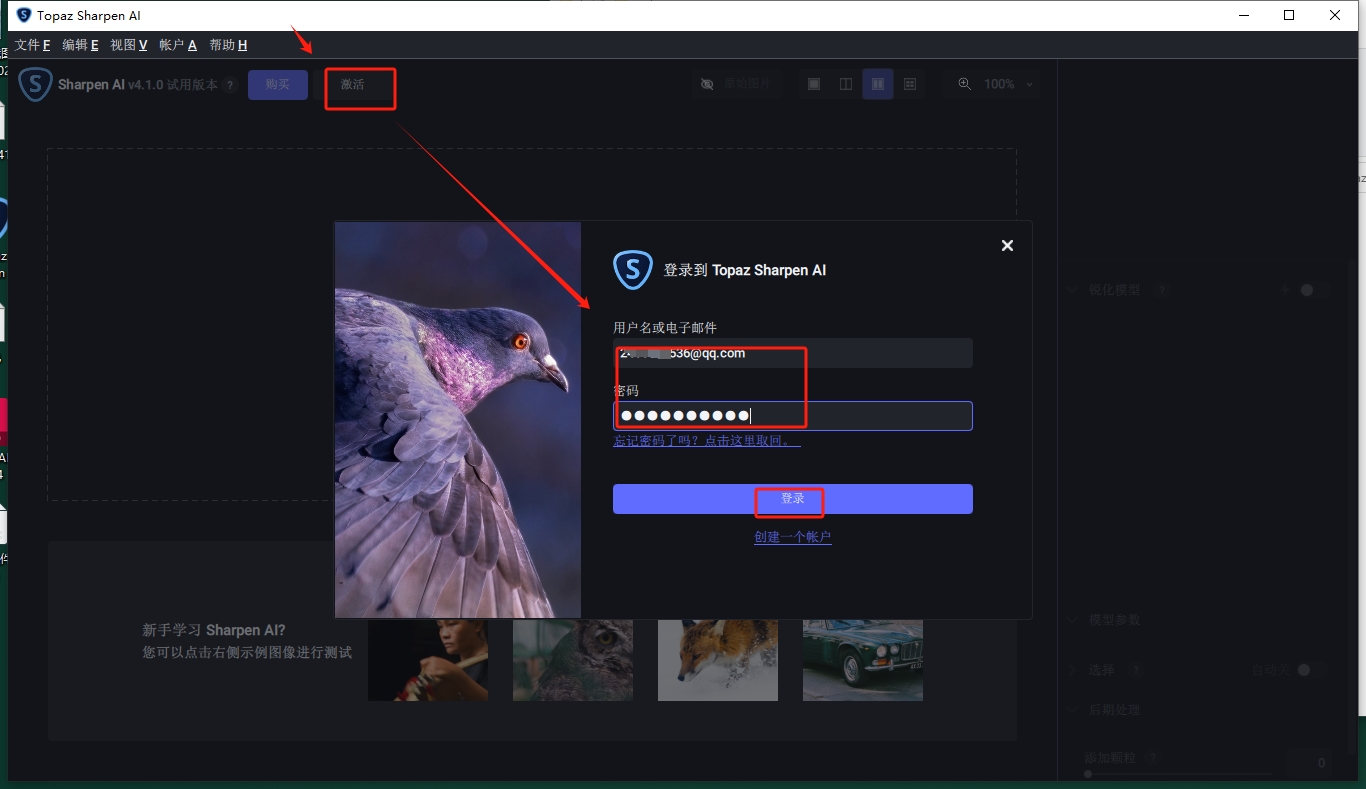Open the 文件 menu
This screenshot has height=789, width=1366.
[x=33, y=45]
